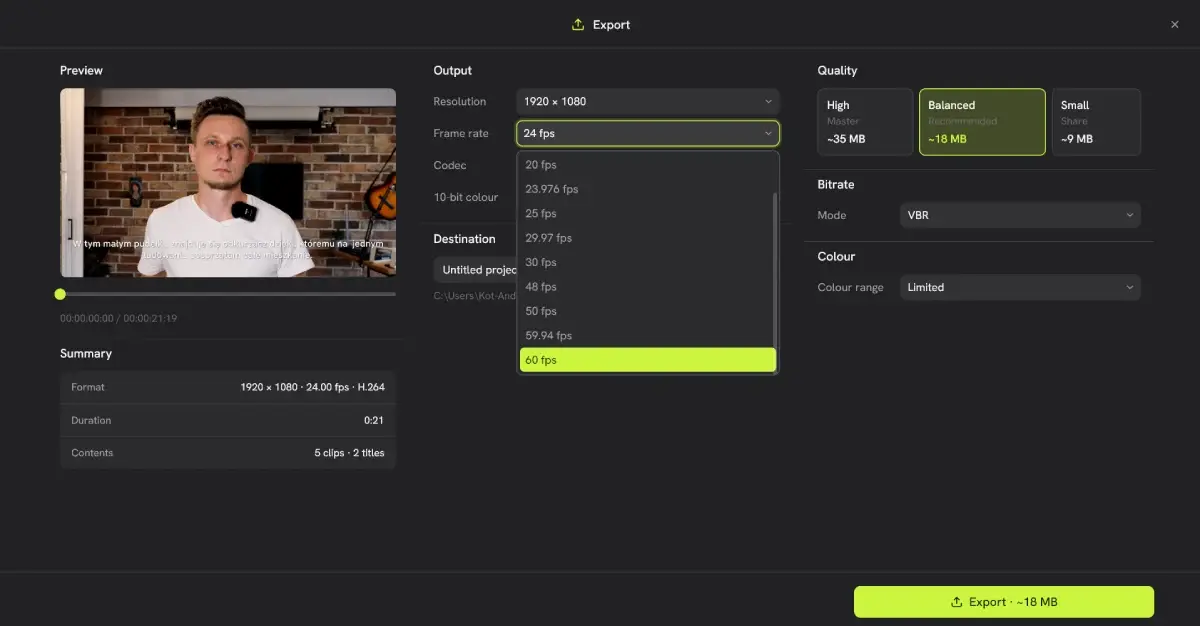Open the Bitrate Mode dropdown set to VBR
Screen dimensions: 1200x626
point(1020,215)
